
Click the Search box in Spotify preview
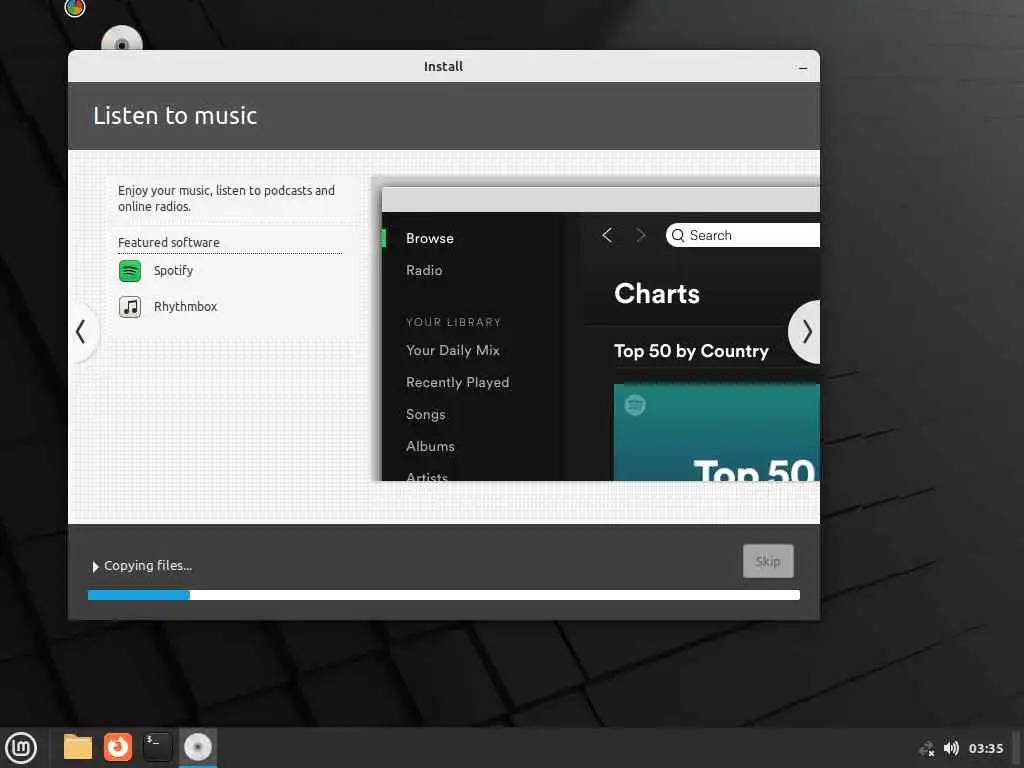point(743,235)
